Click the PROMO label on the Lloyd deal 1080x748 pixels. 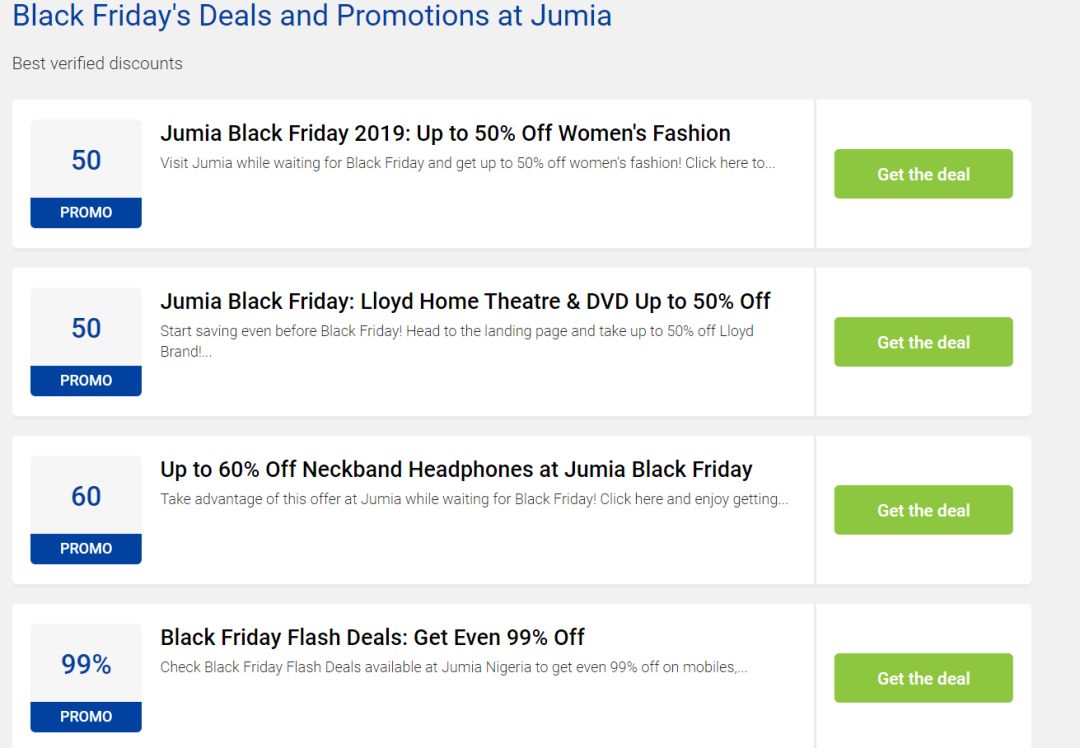point(86,381)
